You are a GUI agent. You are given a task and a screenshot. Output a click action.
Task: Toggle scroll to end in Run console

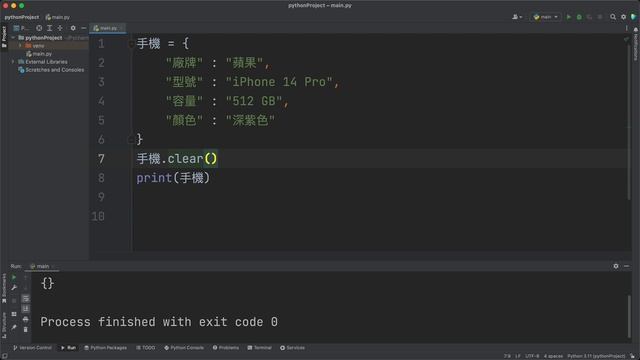pyautogui.click(x=26, y=309)
